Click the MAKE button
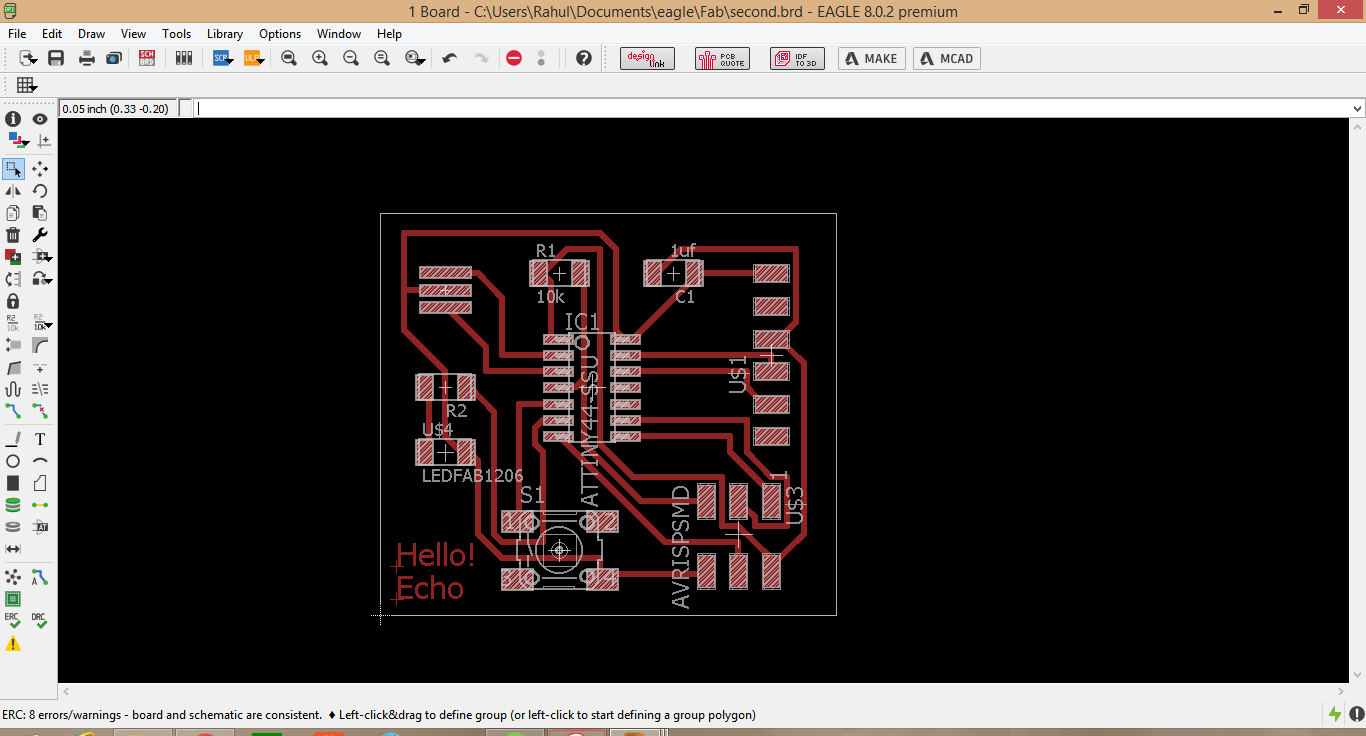This screenshot has width=1366, height=736. coord(872,59)
